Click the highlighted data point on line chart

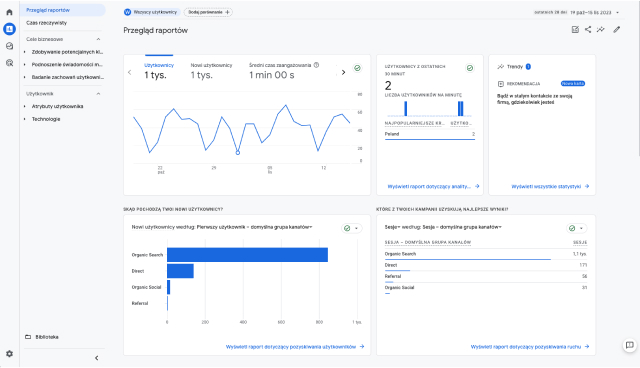click(x=238, y=153)
